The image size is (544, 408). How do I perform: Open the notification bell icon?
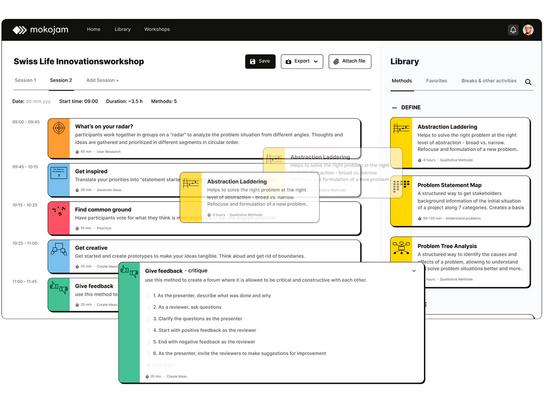tap(513, 30)
